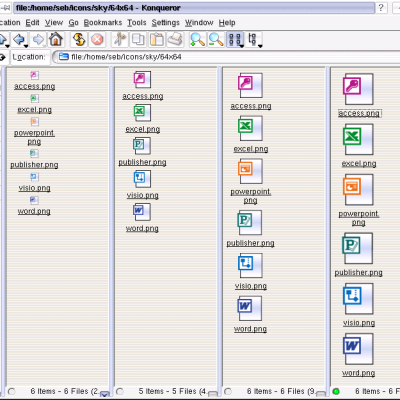Viewport: 400px width, 400px height.
Task: Click access.png filename in the first pane
Action: (x=34, y=86)
